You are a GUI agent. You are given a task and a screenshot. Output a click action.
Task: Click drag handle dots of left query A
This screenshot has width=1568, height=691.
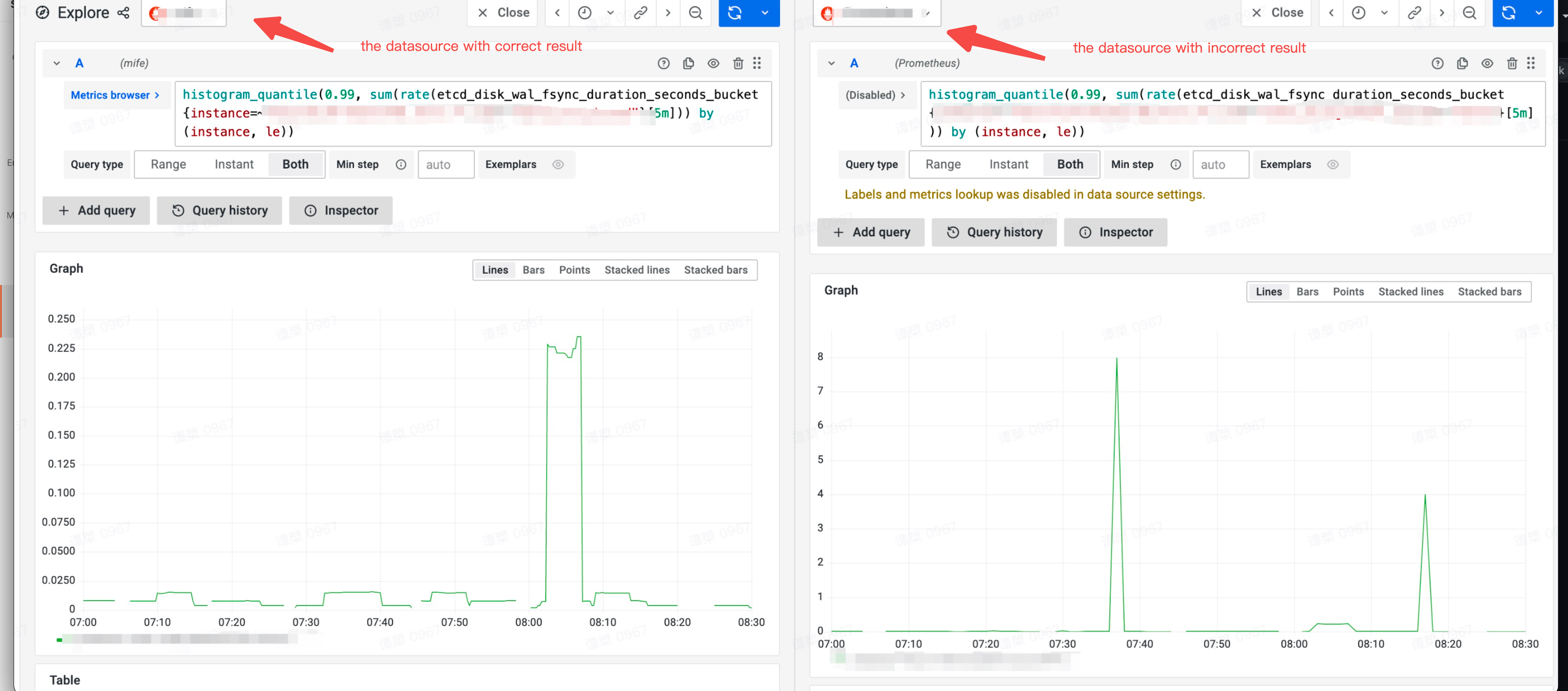point(757,63)
